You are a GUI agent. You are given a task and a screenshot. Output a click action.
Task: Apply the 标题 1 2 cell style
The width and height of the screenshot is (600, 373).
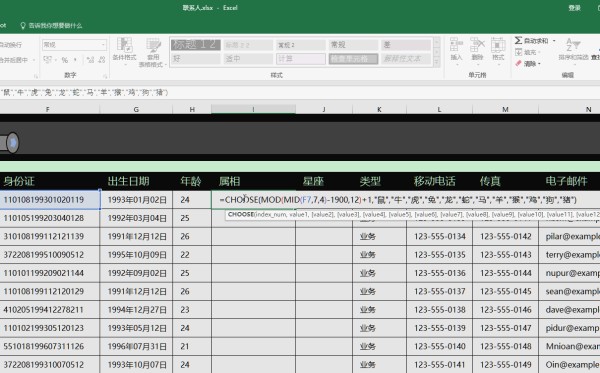pyautogui.click(x=196, y=45)
